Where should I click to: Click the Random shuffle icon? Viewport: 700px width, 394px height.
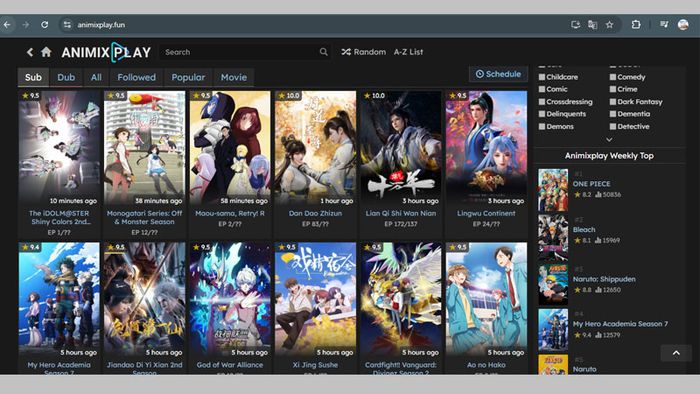tap(346, 52)
